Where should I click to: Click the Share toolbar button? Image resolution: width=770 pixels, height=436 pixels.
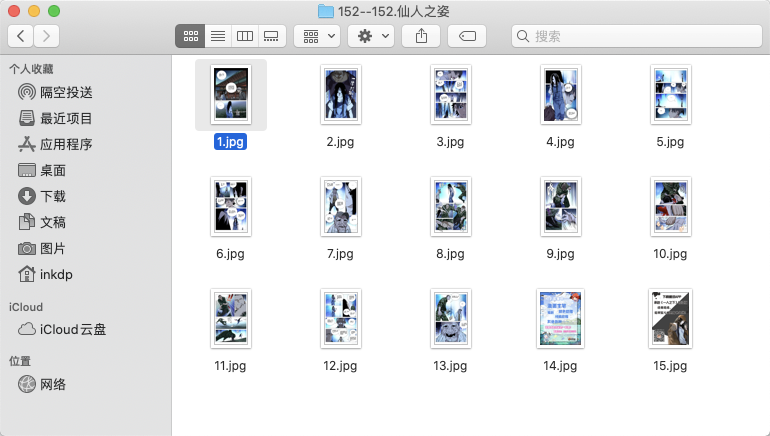point(421,36)
